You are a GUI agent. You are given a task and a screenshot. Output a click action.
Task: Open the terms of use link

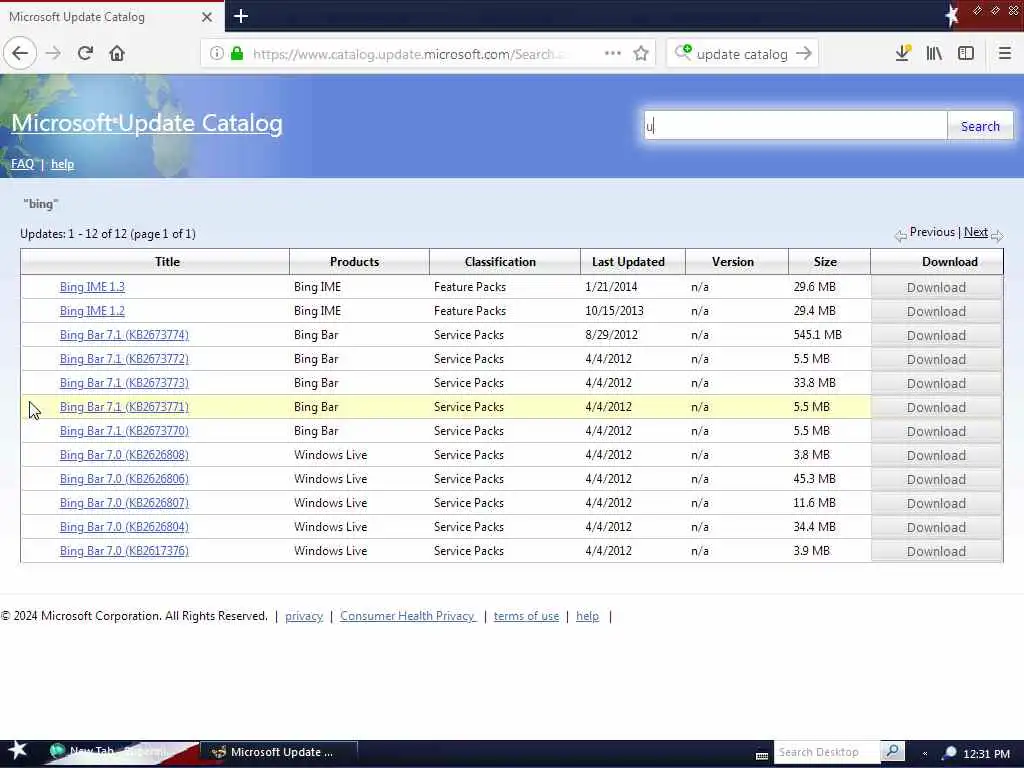coord(526,616)
